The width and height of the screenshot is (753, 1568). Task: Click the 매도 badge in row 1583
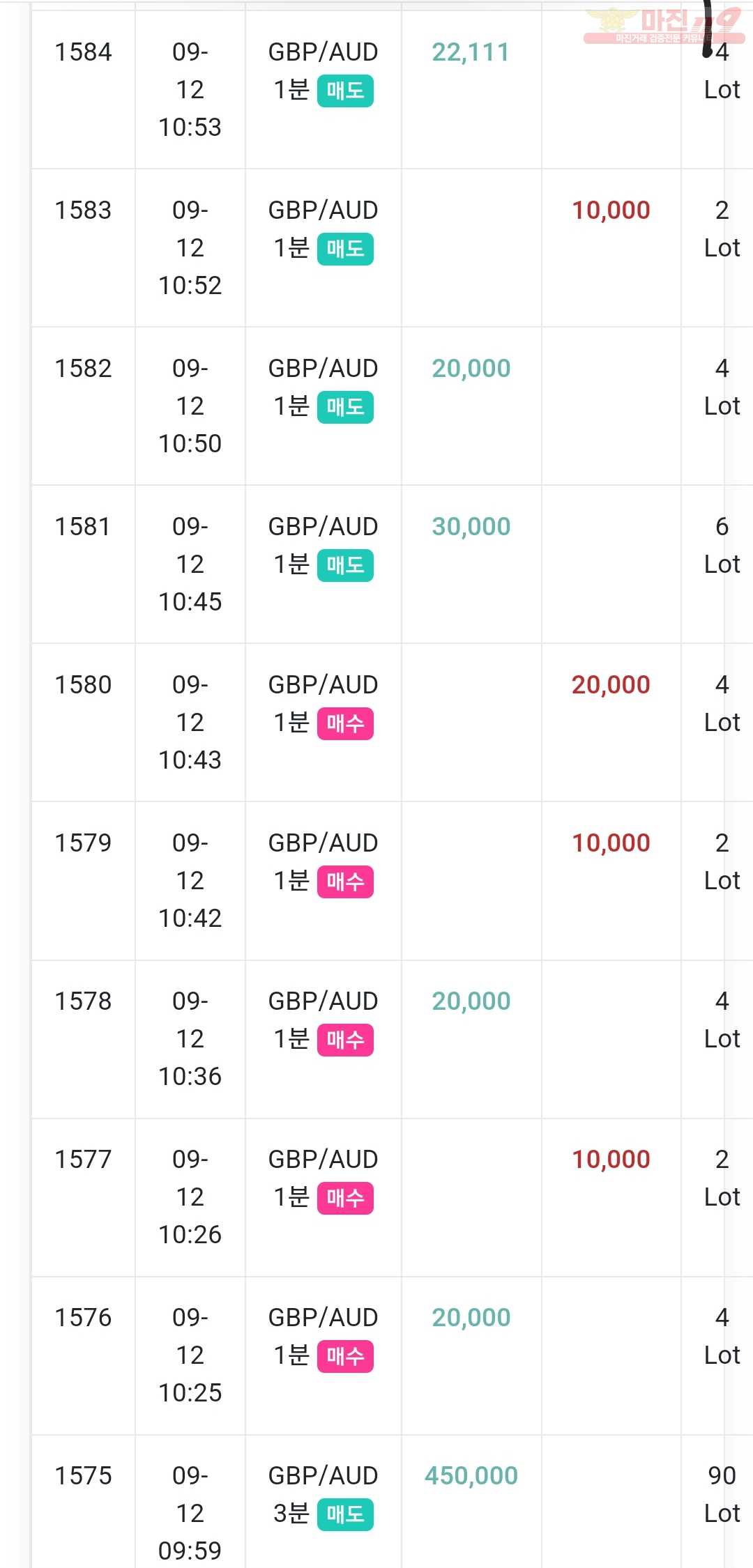click(345, 249)
